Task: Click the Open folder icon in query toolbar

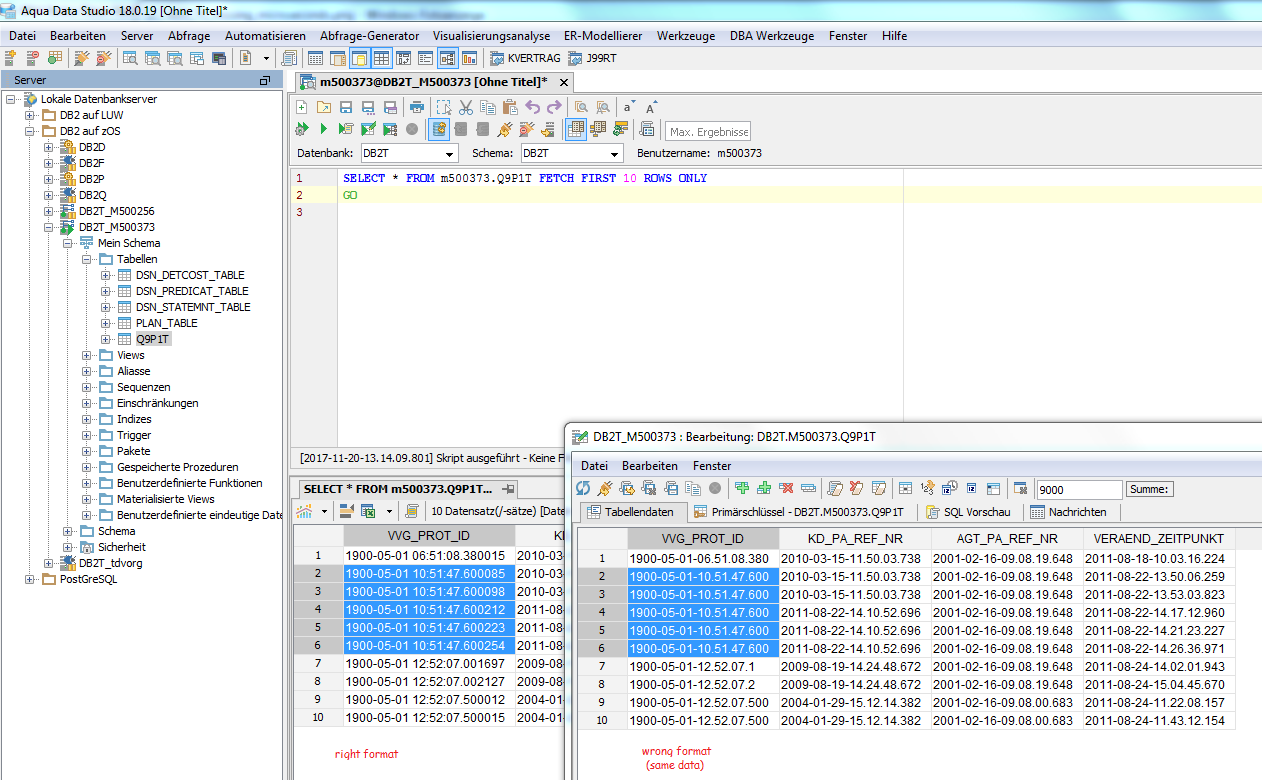Action: [x=323, y=107]
